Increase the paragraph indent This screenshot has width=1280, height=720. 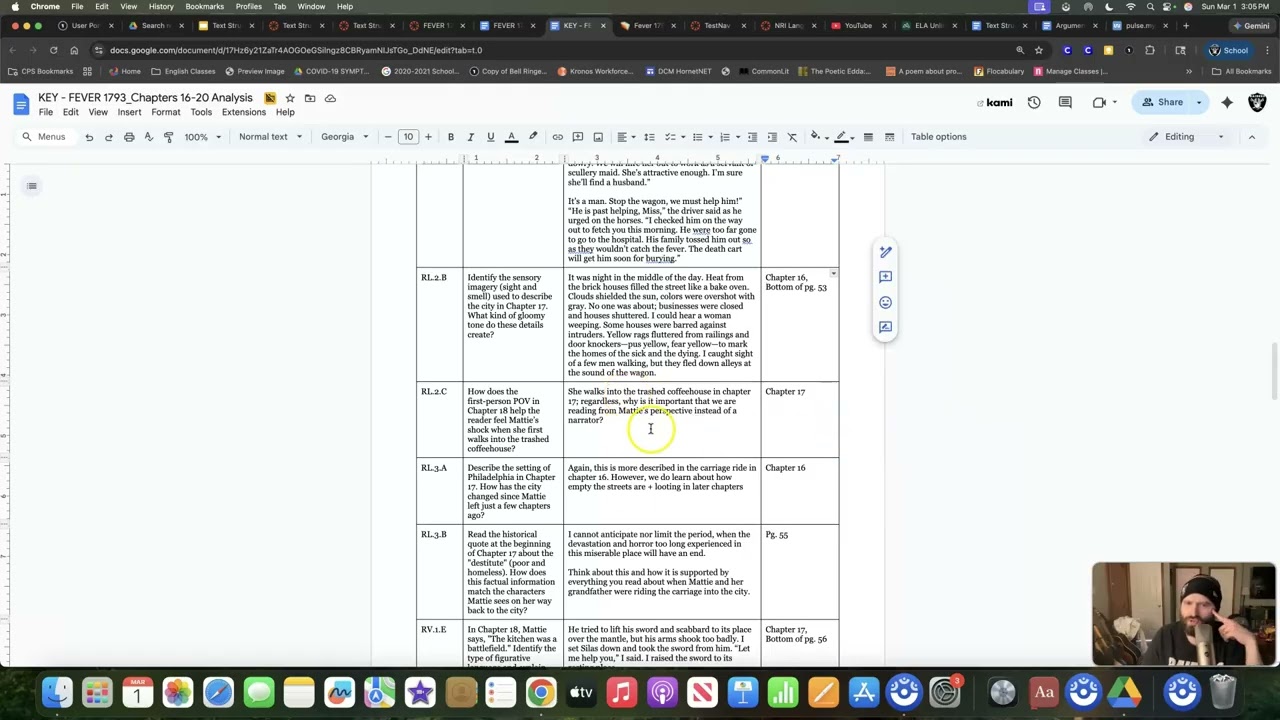coord(773,137)
